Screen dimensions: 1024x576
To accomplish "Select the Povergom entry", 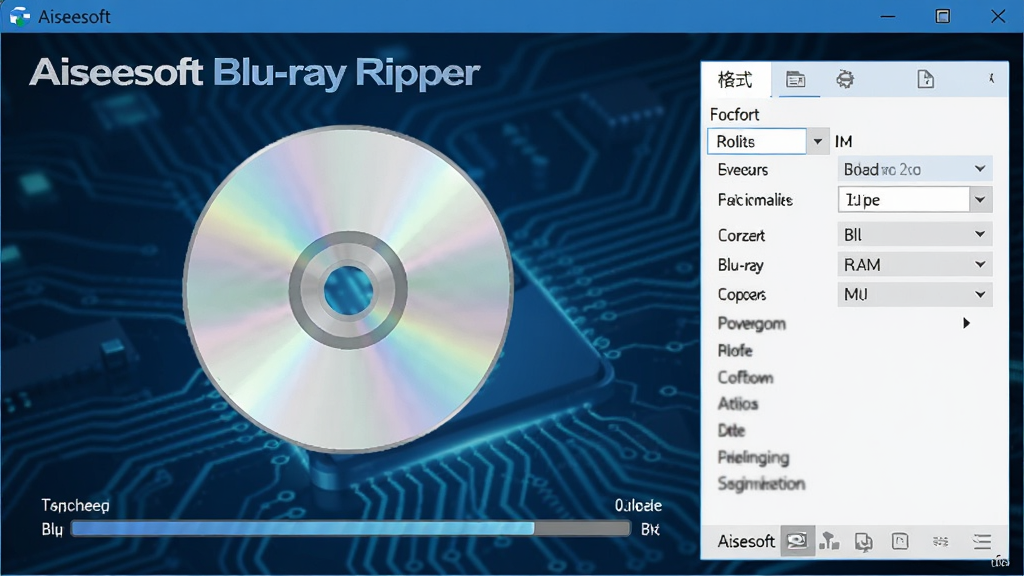I will pyautogui.click(x=751, y=323).
